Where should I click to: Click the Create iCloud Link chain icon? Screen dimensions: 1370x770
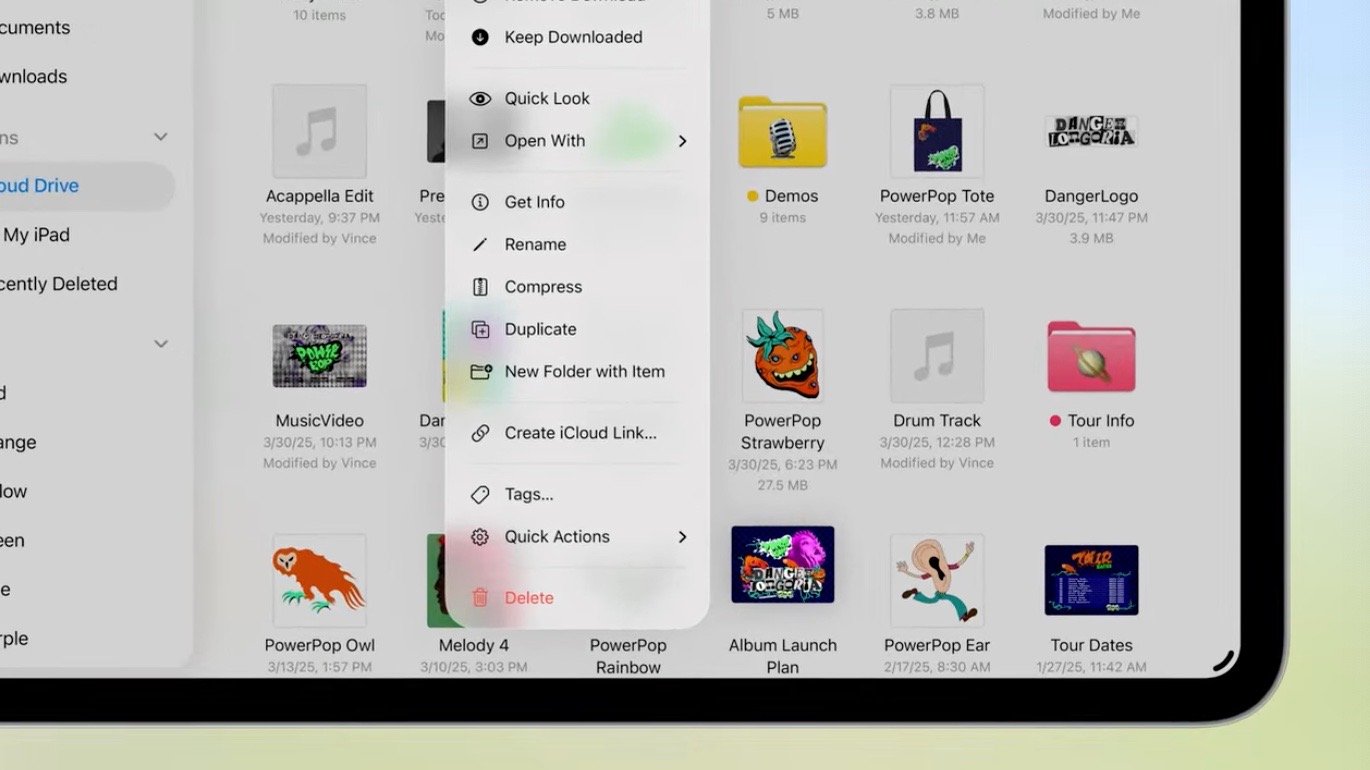tap(480, 433)
